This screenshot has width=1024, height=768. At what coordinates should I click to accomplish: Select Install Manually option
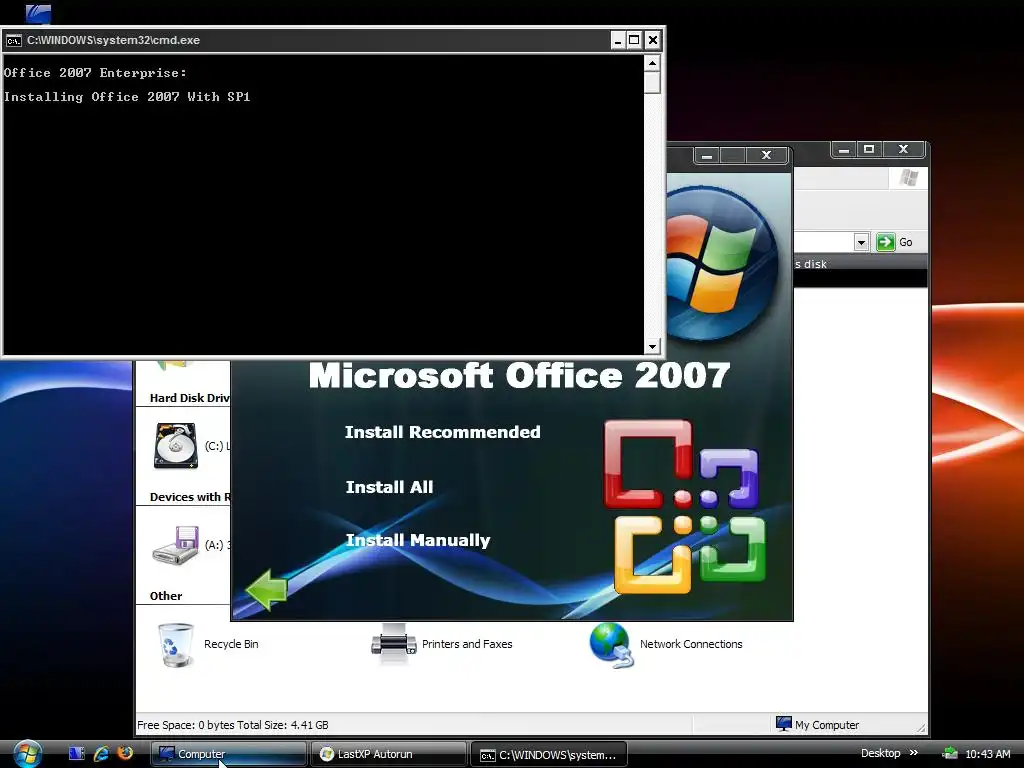(x=417, y=540)
